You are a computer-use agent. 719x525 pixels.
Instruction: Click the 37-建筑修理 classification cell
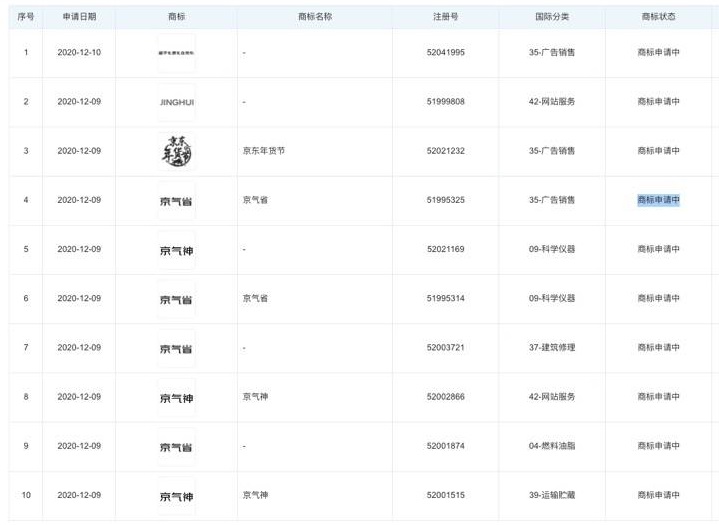point(553,348)
